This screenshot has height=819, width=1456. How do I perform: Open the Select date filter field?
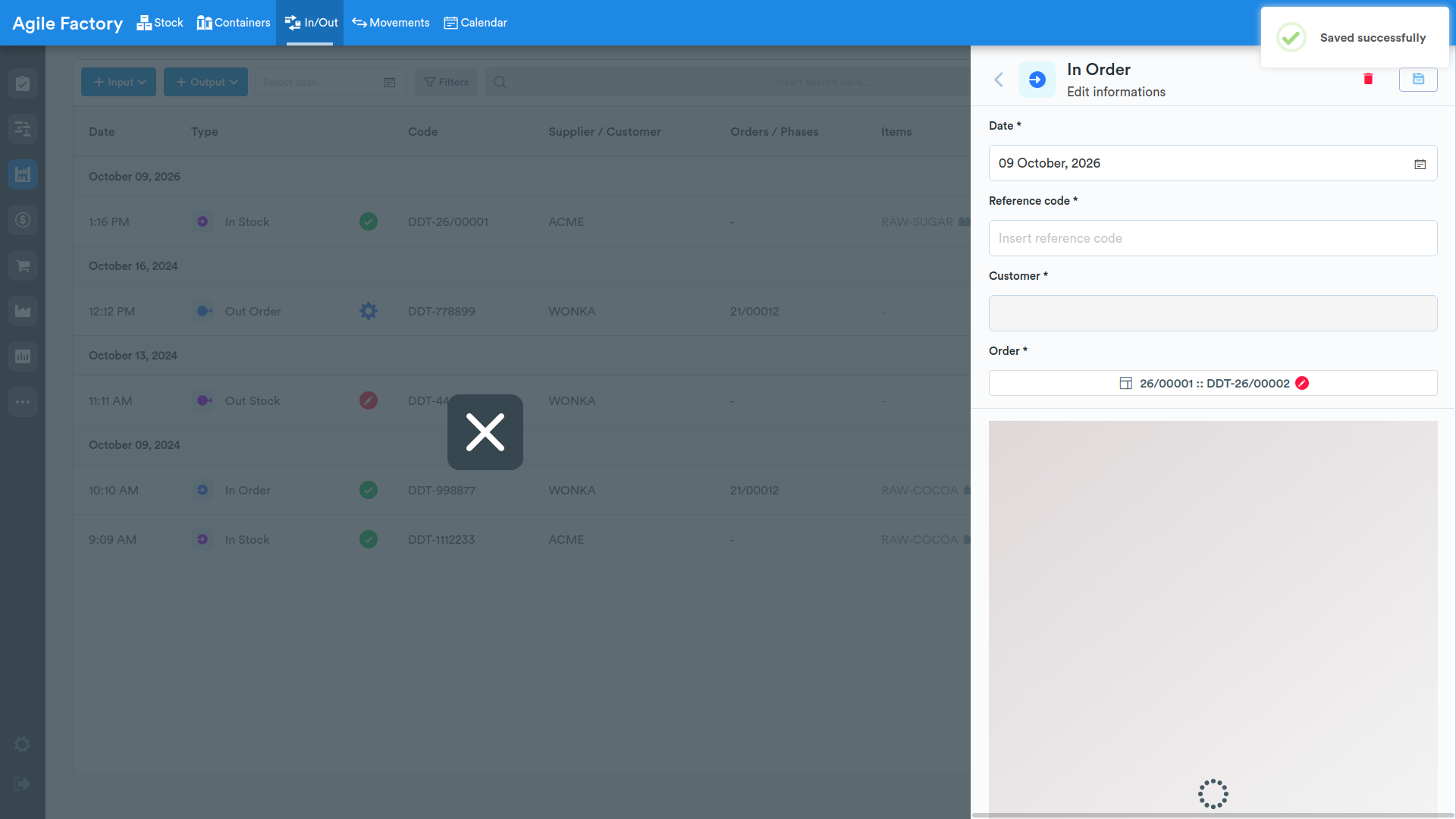point(331,82)
